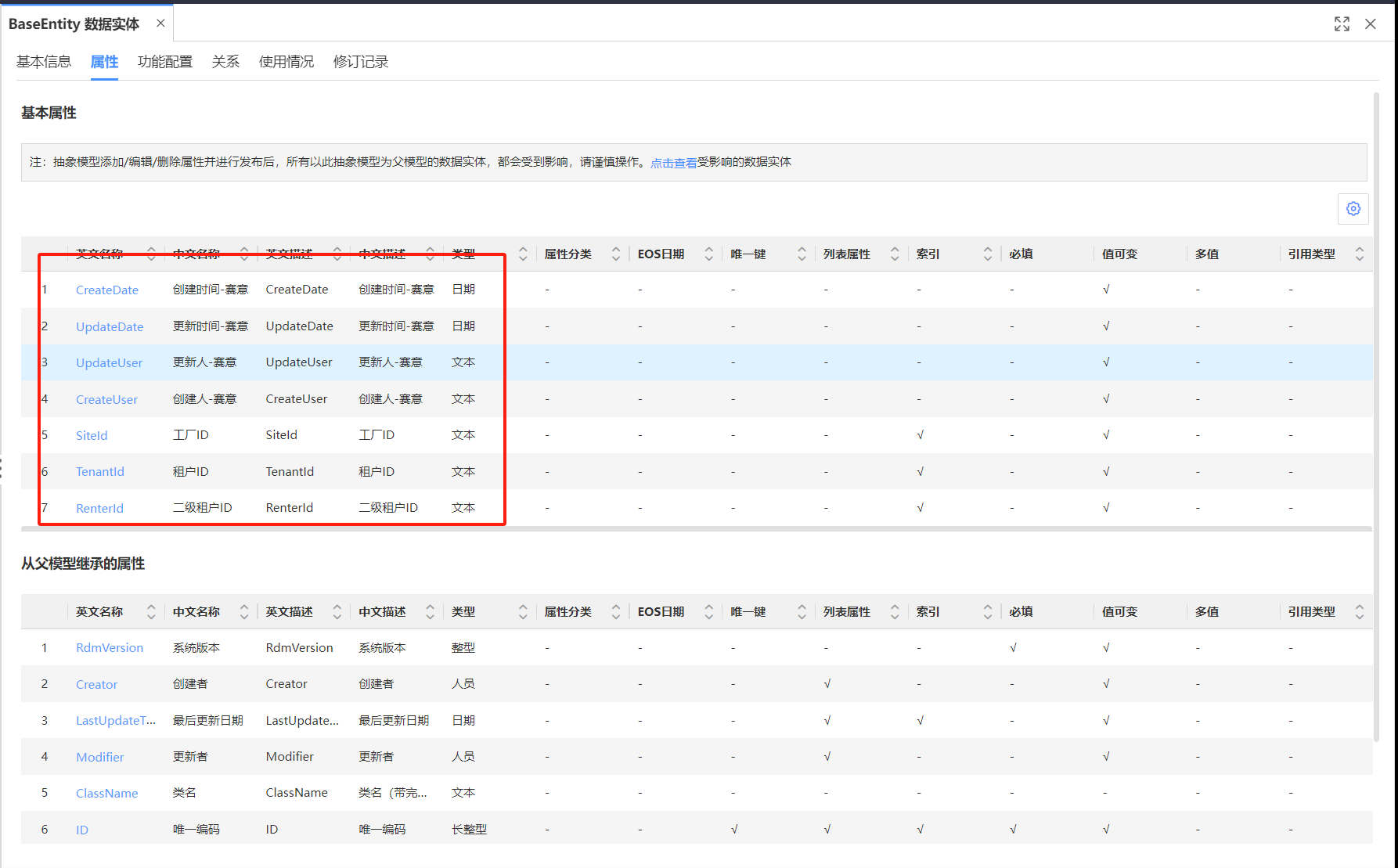Switch to the 基本信息 tab

click(x=44, y=62)
